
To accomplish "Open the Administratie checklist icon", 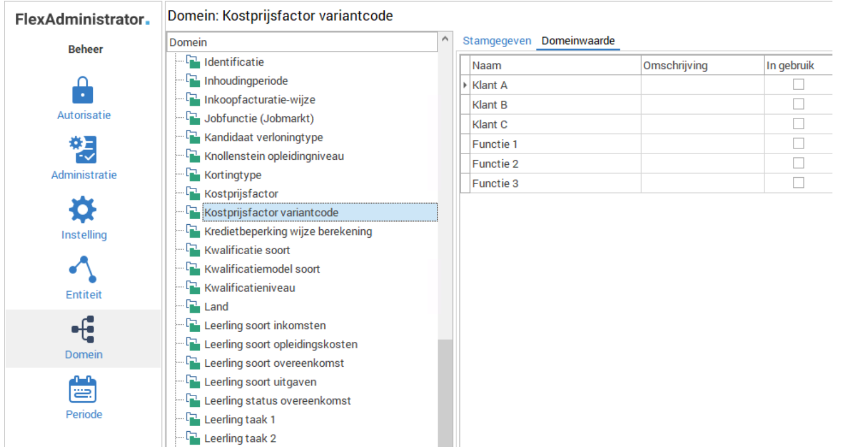I will coord(83,148).
